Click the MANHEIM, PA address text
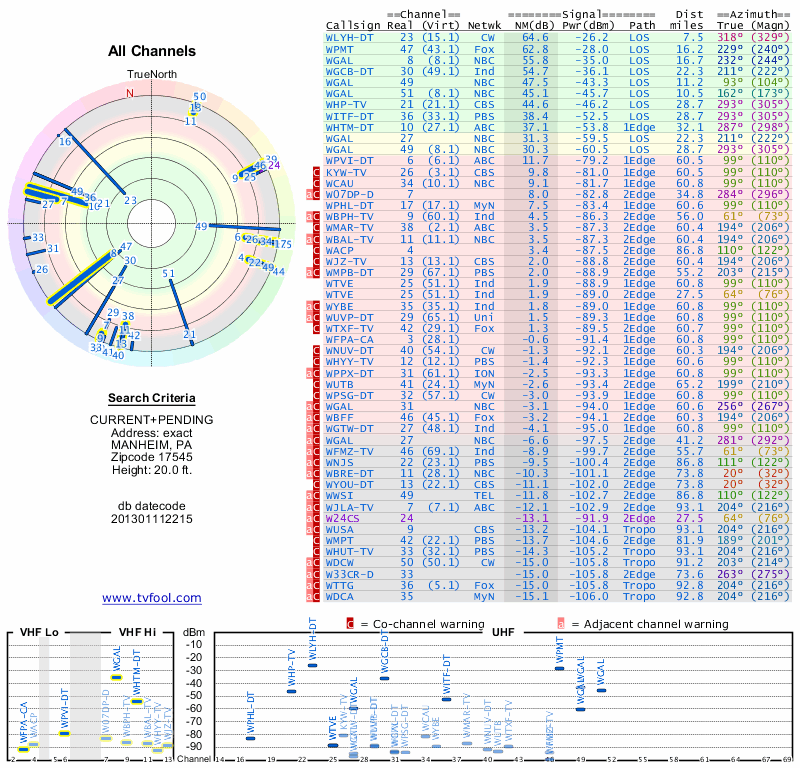The image size is (800, 768). tap(152, 445)
